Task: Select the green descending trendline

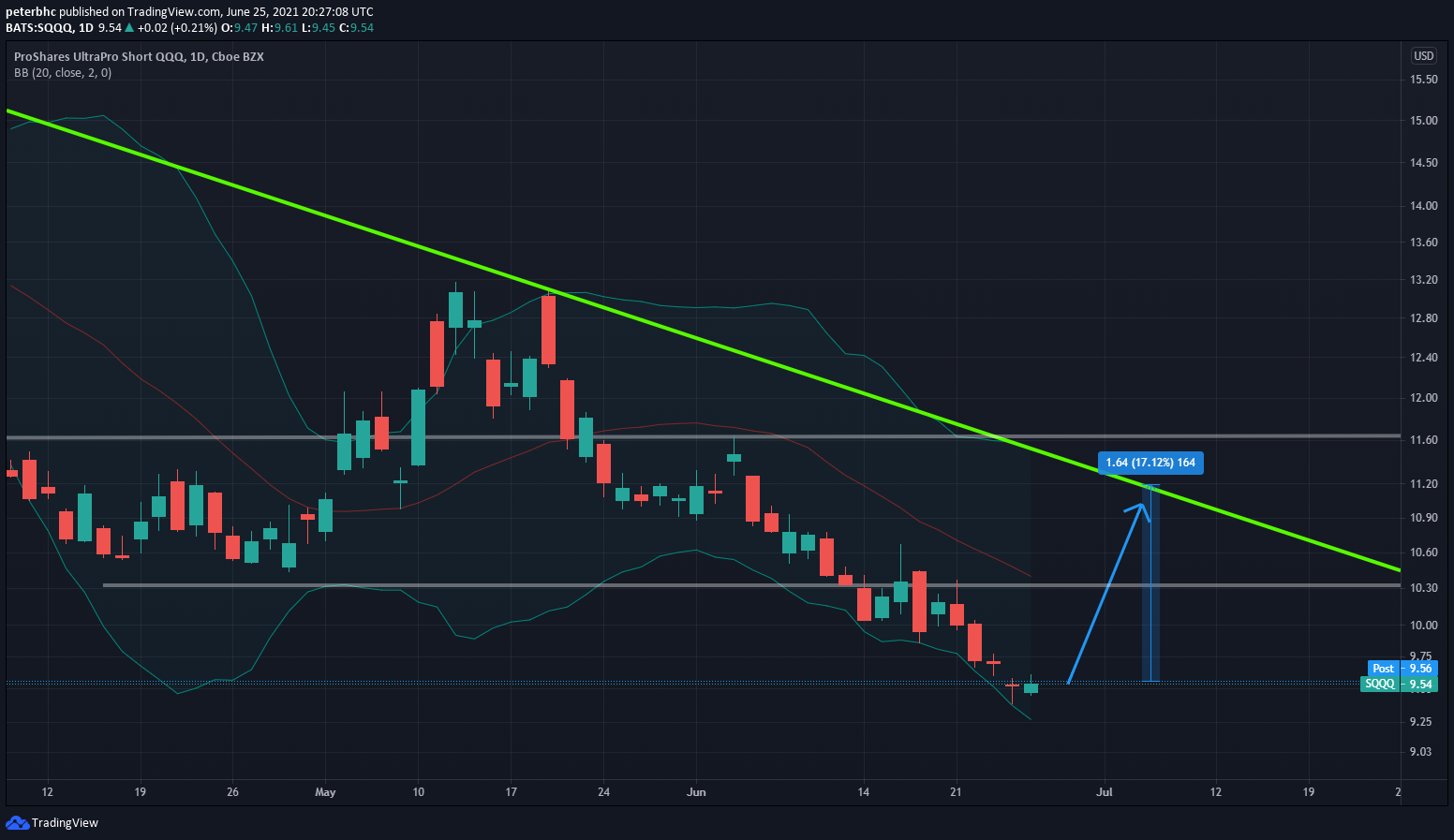Action: click(703, 340)
